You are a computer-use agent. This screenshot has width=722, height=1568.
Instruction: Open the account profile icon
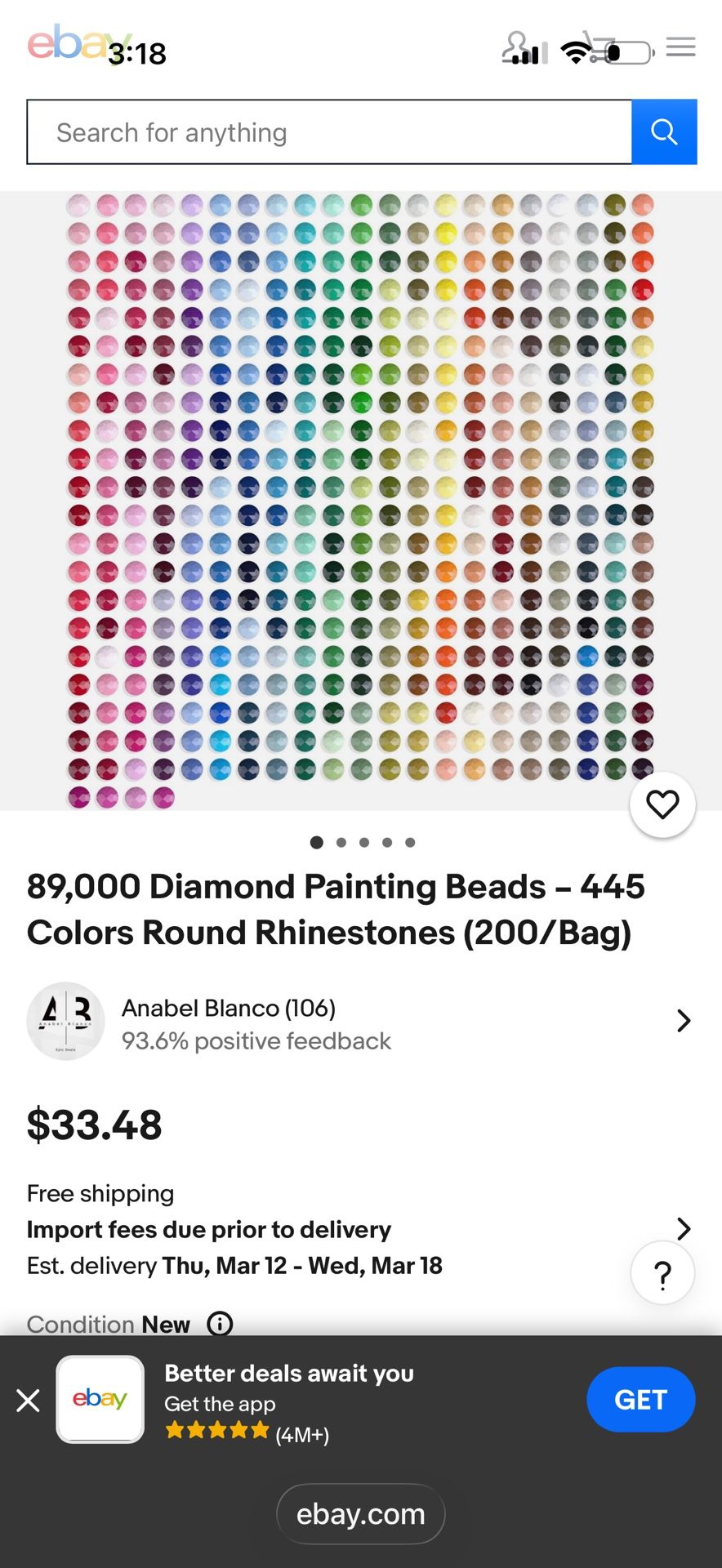pyautogui.click(x=516, y=47)
